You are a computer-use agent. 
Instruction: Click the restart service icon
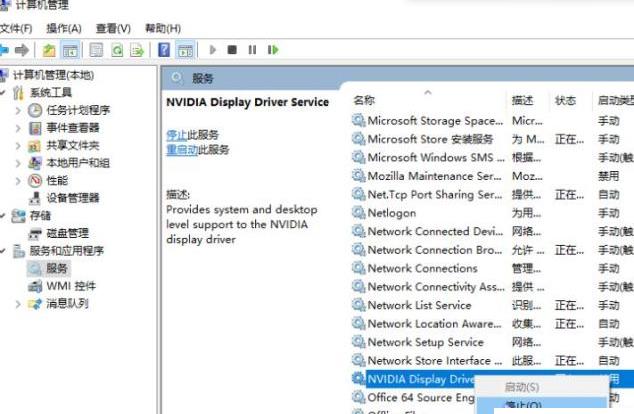[273, 50]
